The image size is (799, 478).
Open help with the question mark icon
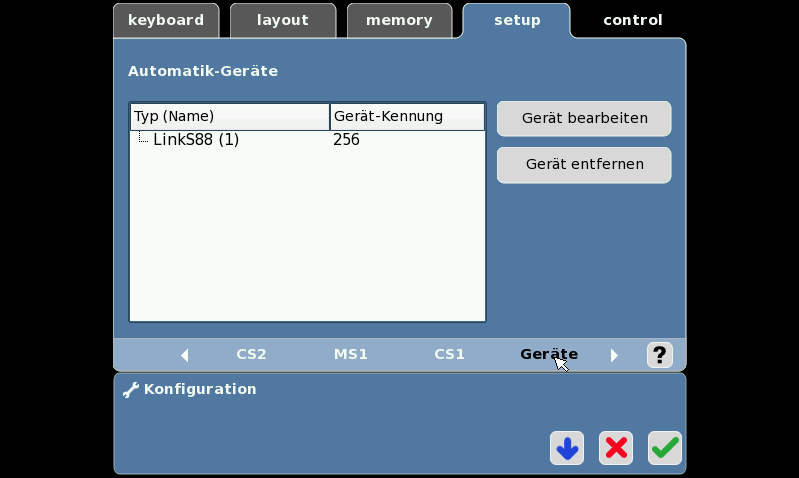(x=659, y=355)
